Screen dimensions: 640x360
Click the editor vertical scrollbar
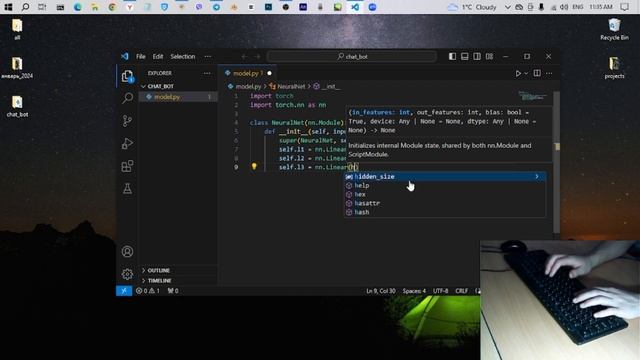[556, 162]
